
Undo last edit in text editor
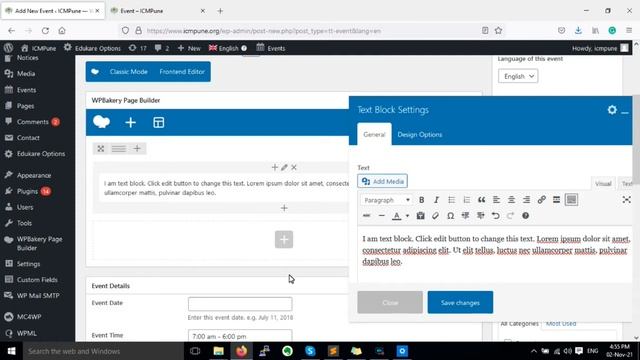pyautogui.click(x=496, y=216)
